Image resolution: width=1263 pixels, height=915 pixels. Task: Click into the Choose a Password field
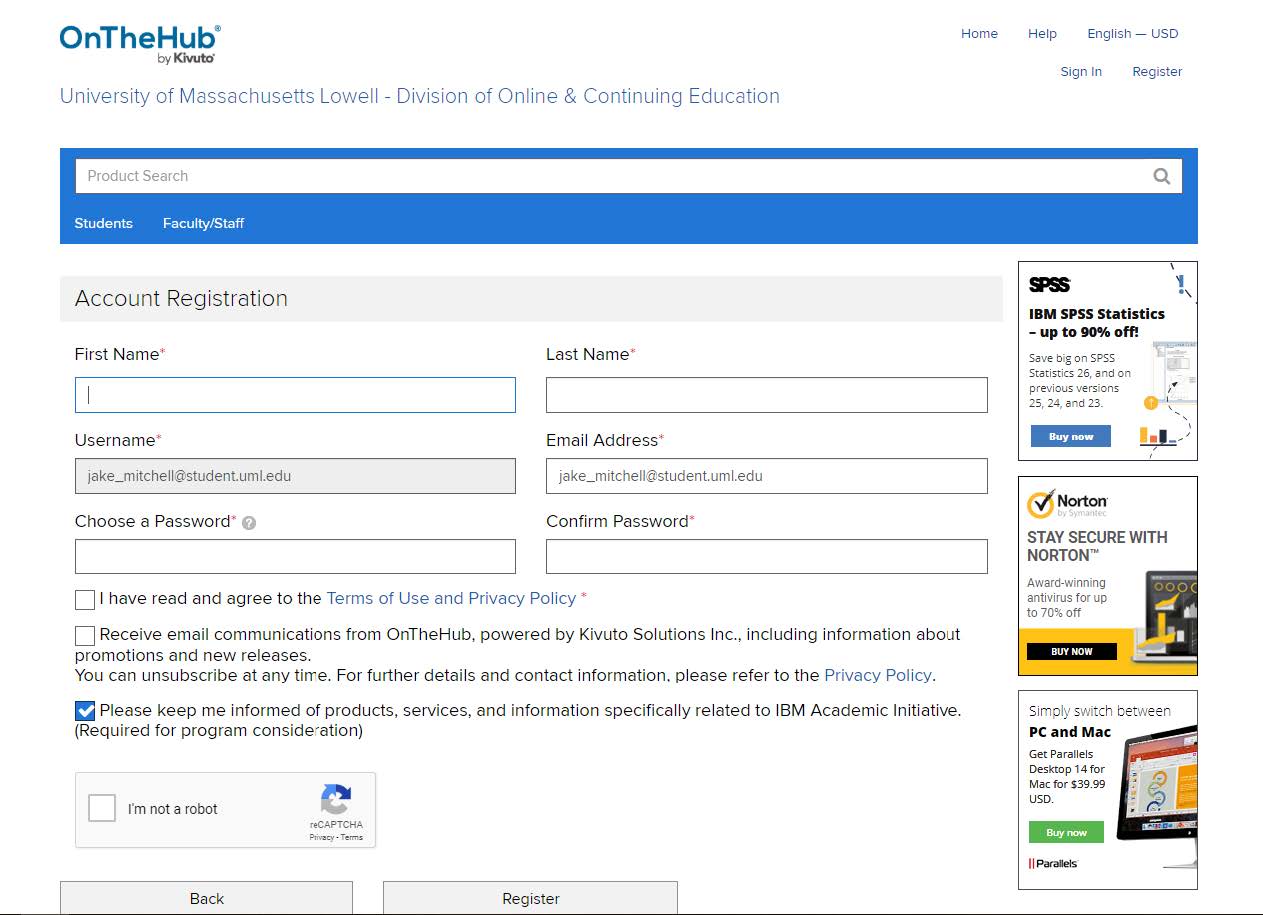295,557
